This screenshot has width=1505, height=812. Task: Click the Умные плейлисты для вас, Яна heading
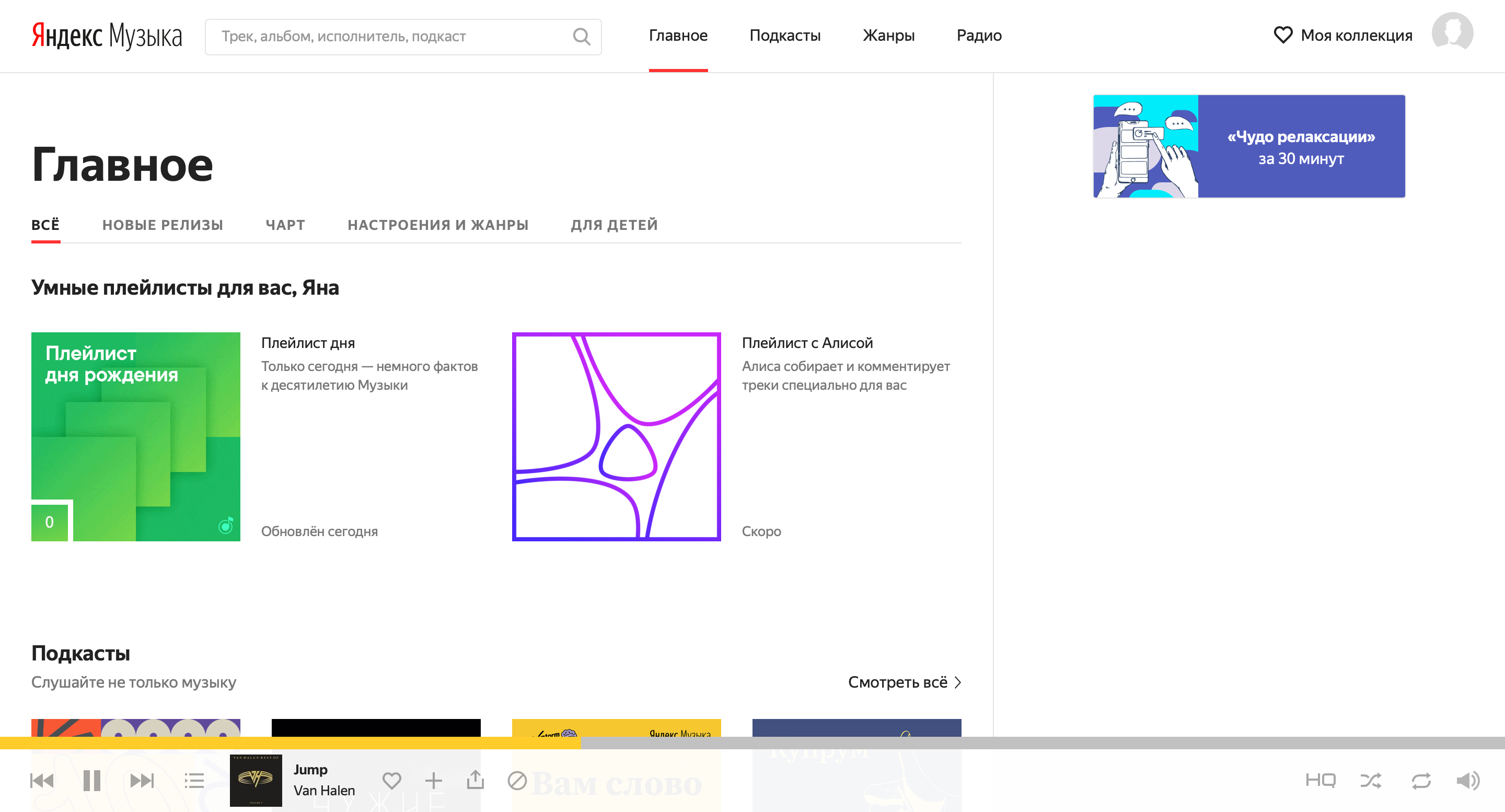point(185,288)
